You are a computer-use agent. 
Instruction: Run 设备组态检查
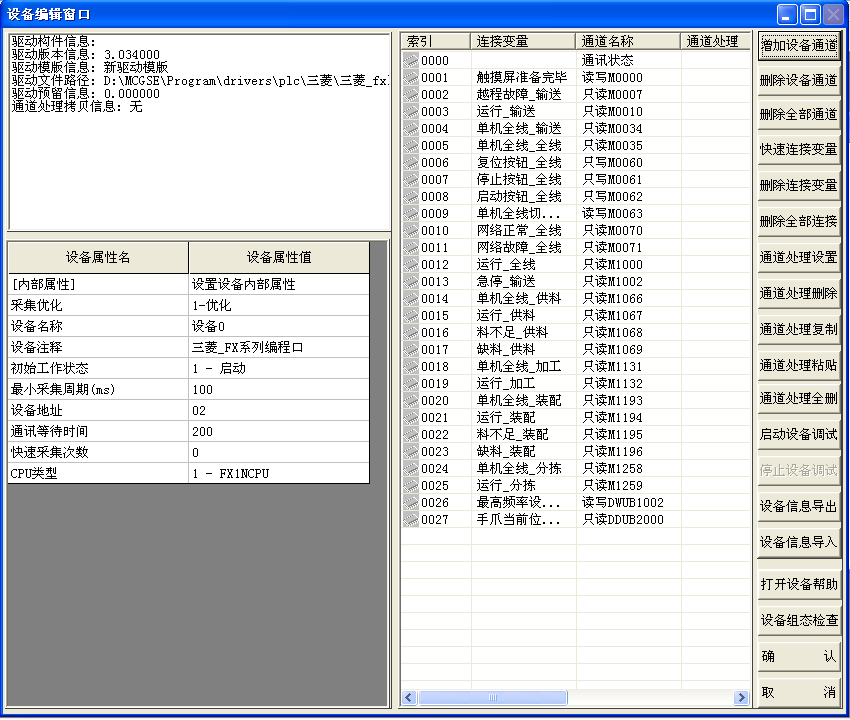800,619
